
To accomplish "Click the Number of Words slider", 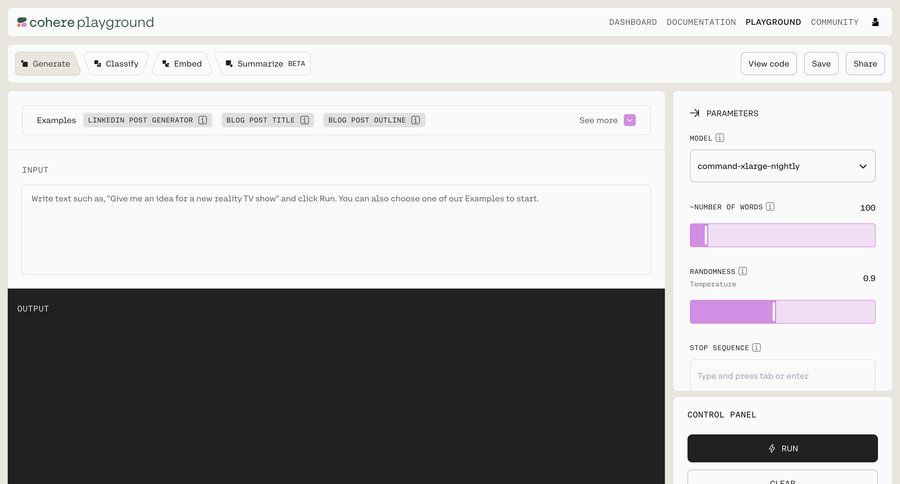I will click(x=782, y=235).
